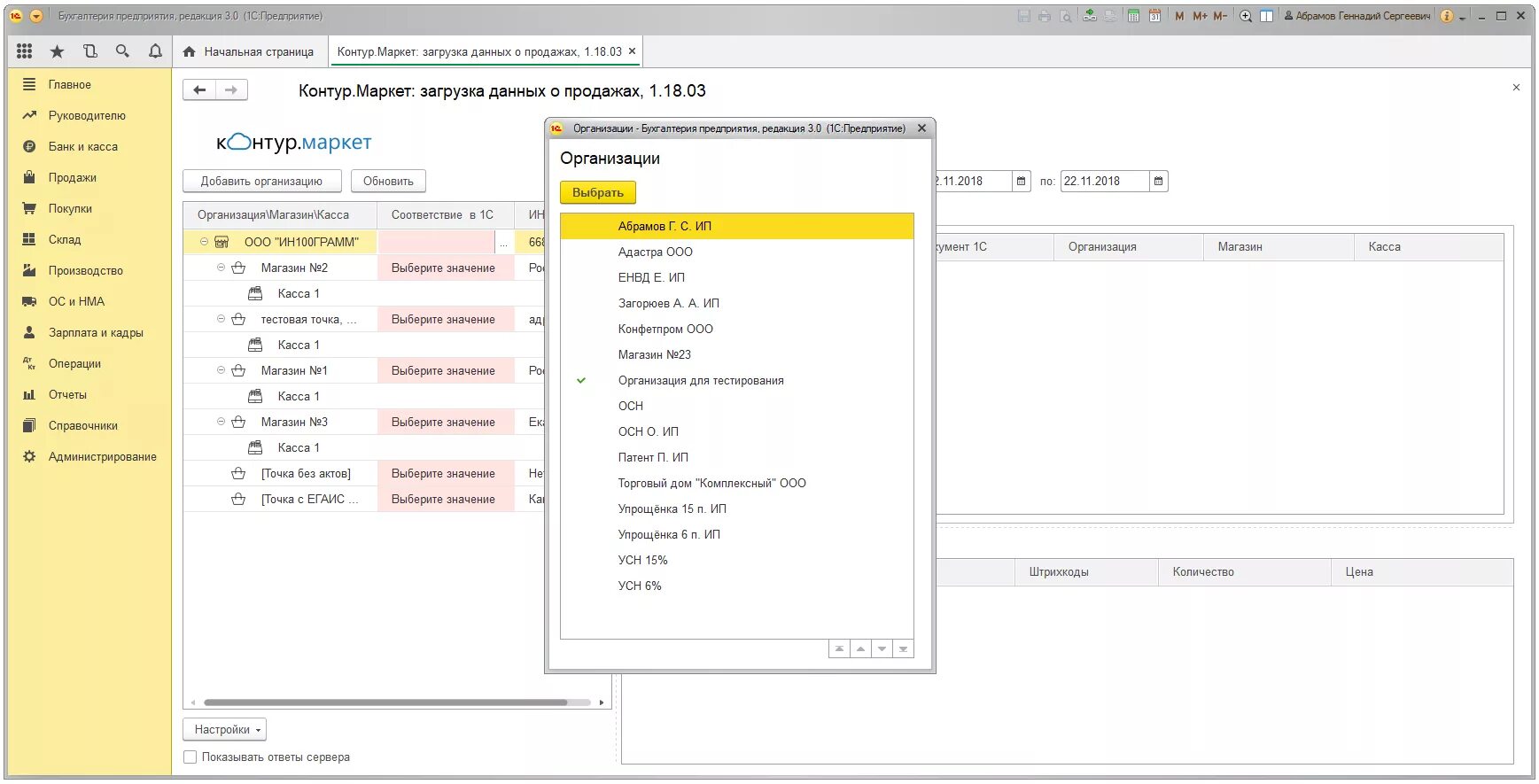Viewport: 1539px width, 784px height.
Task: Select Торговый дом "Комплексный" ООО
Action: (737, 483)
